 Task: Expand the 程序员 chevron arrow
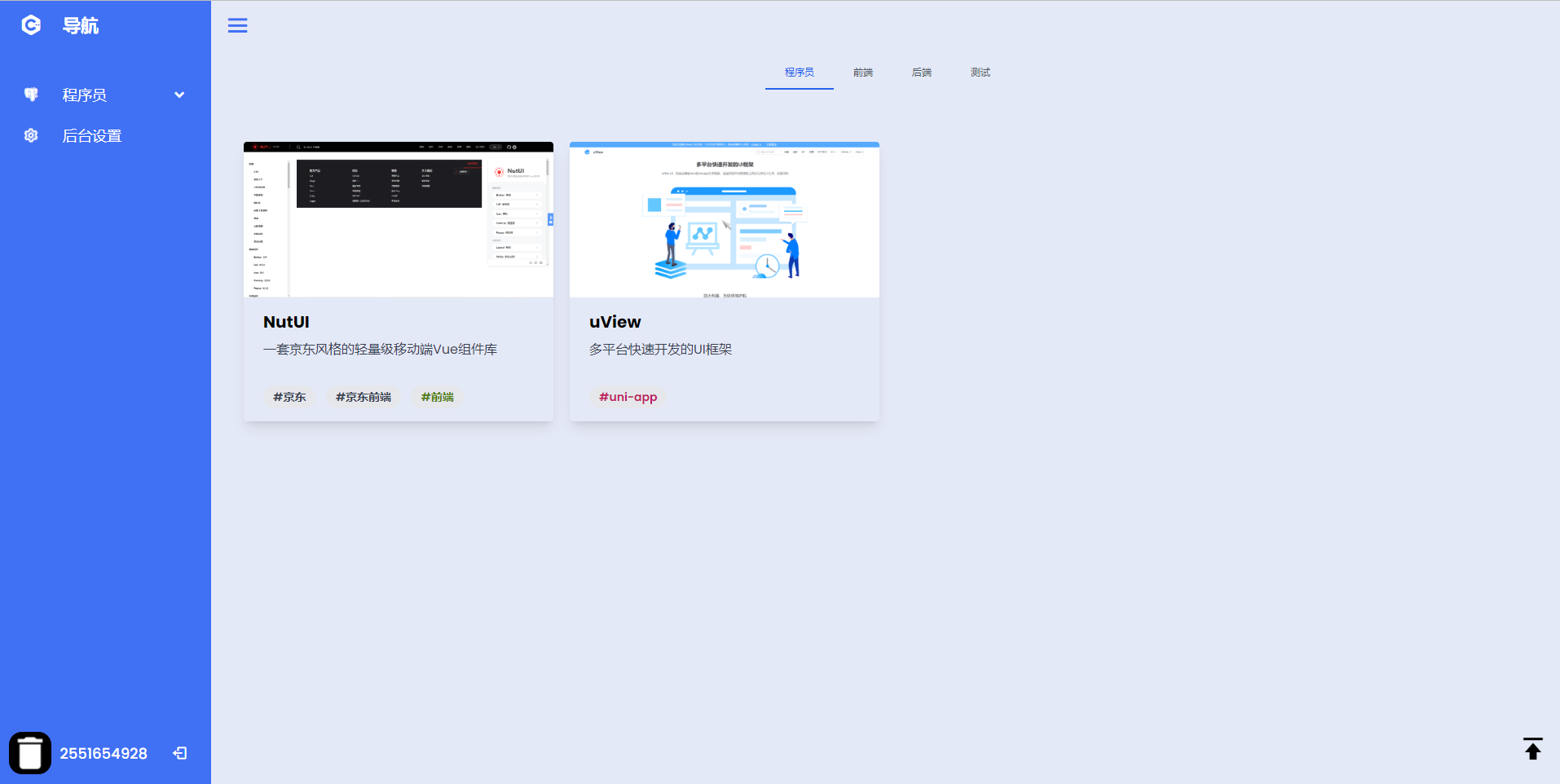[179, 95]
